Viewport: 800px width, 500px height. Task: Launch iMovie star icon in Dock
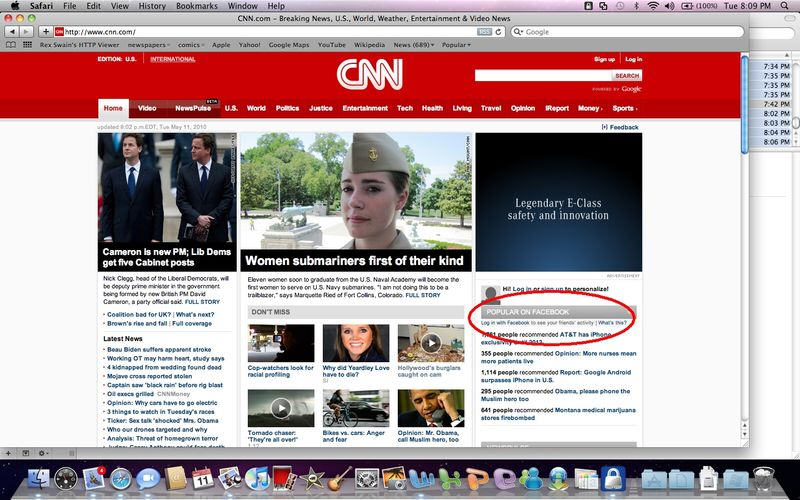[x=312, y=479]
